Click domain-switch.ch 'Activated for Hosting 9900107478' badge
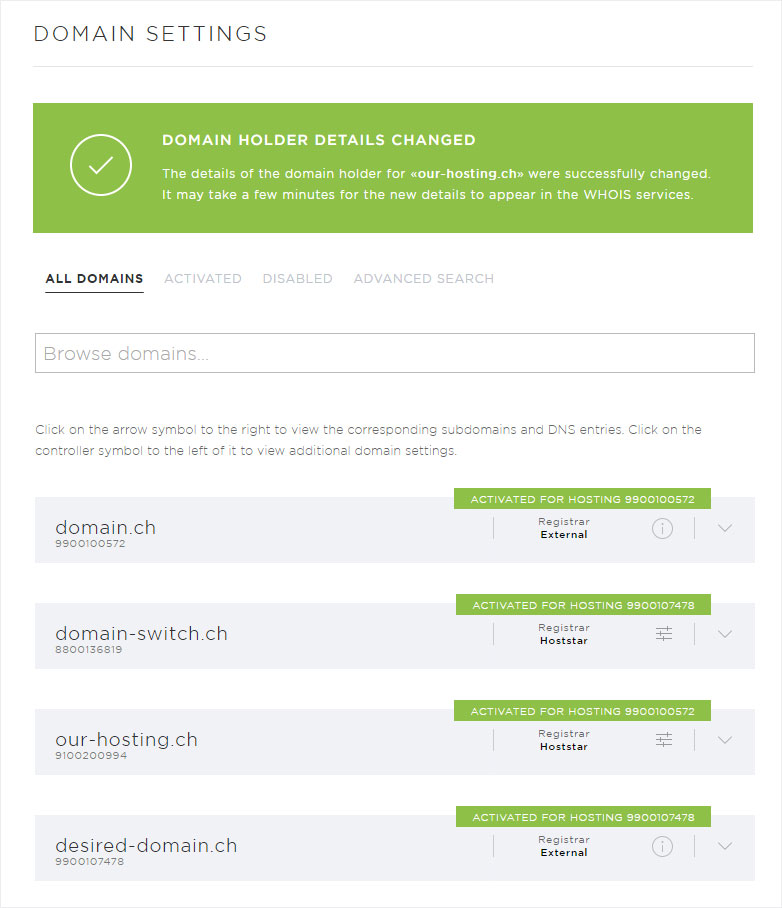Screen dimensions: 782x908 coord(583,605)
